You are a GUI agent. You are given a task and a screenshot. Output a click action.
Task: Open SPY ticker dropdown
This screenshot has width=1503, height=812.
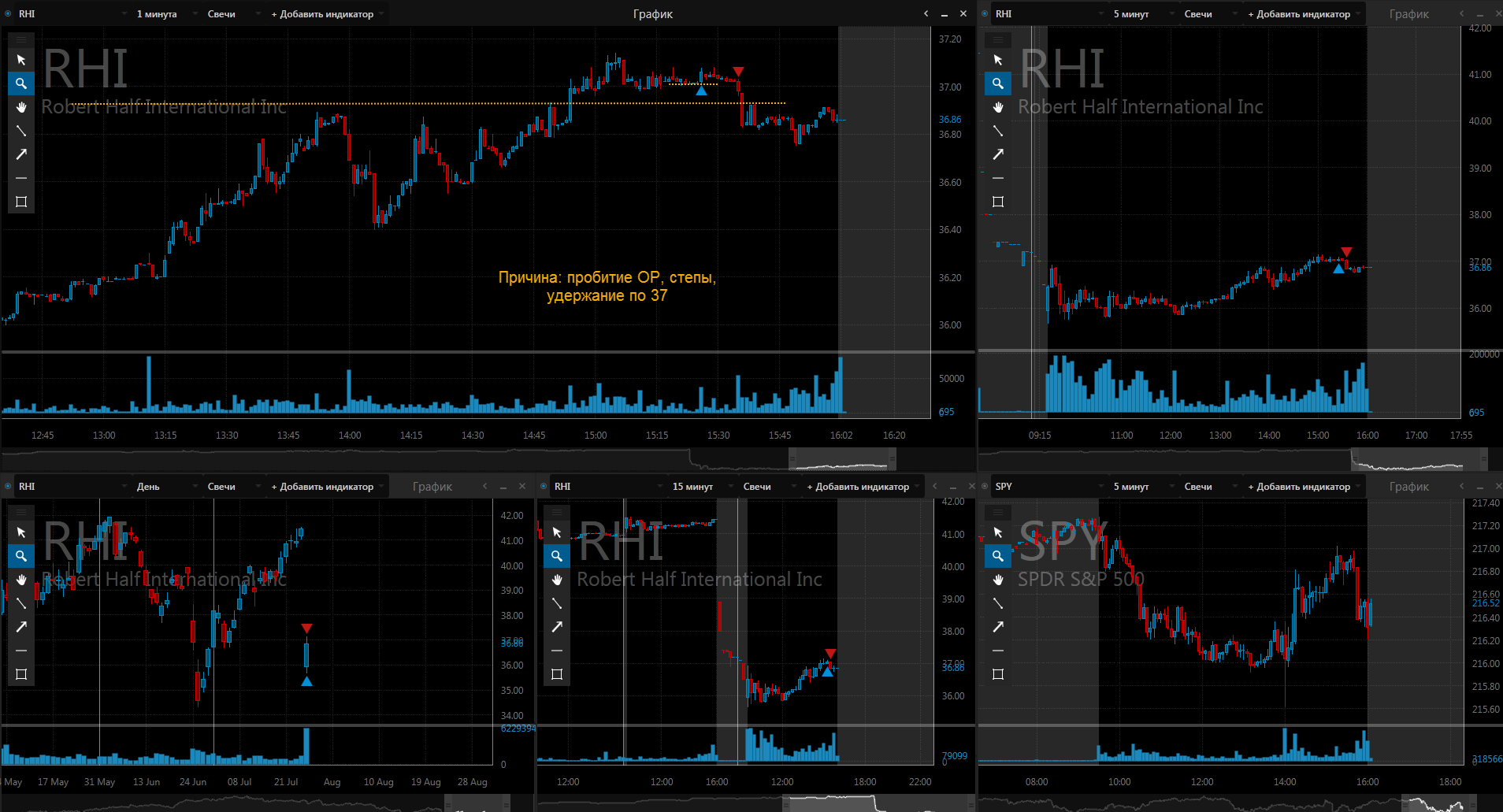click(1049, 487)
